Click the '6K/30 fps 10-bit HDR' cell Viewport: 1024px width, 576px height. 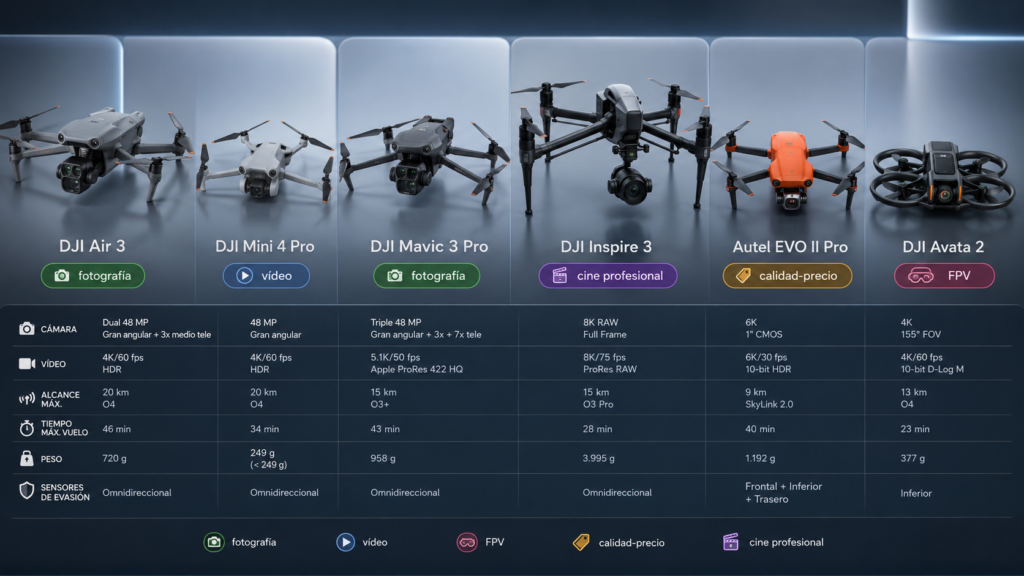coord(768,363)
